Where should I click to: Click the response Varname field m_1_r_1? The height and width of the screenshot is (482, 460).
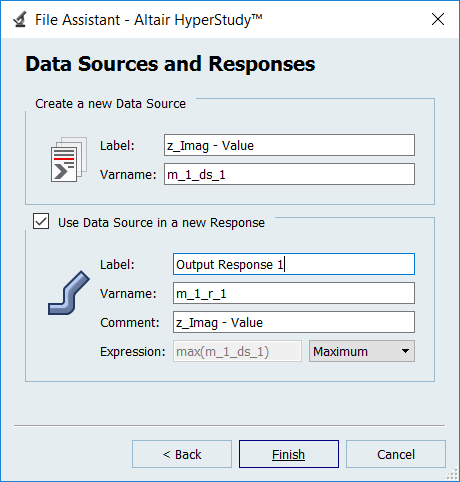pyautogui.click(x=294, y=293)
